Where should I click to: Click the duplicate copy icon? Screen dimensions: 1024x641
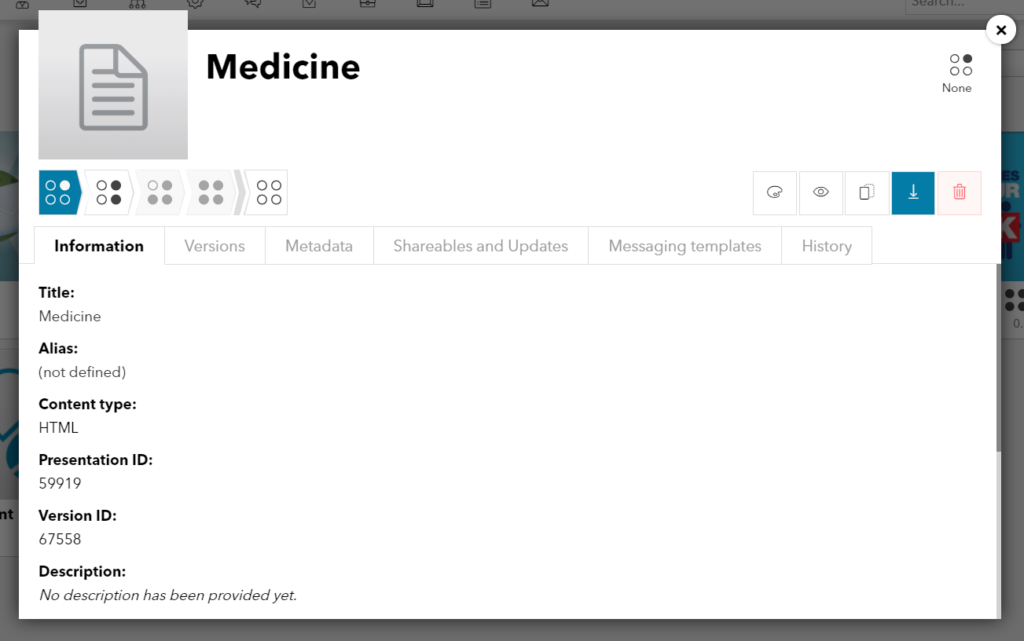tap(867, 193)
